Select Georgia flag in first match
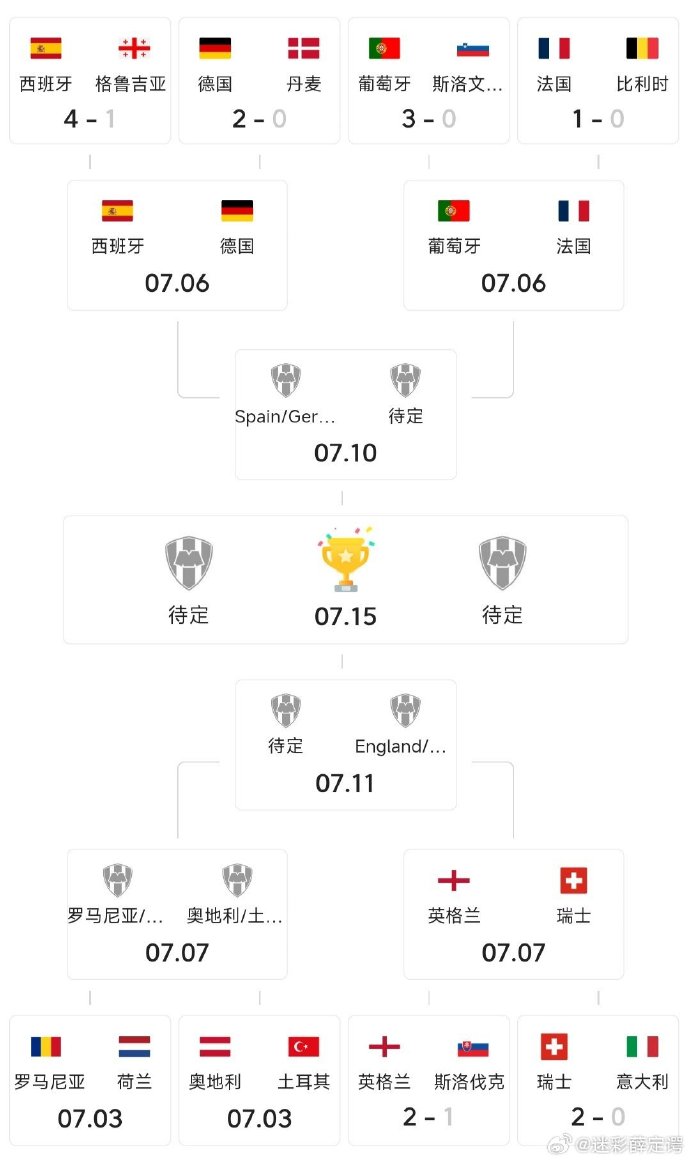 coord(134,48)
